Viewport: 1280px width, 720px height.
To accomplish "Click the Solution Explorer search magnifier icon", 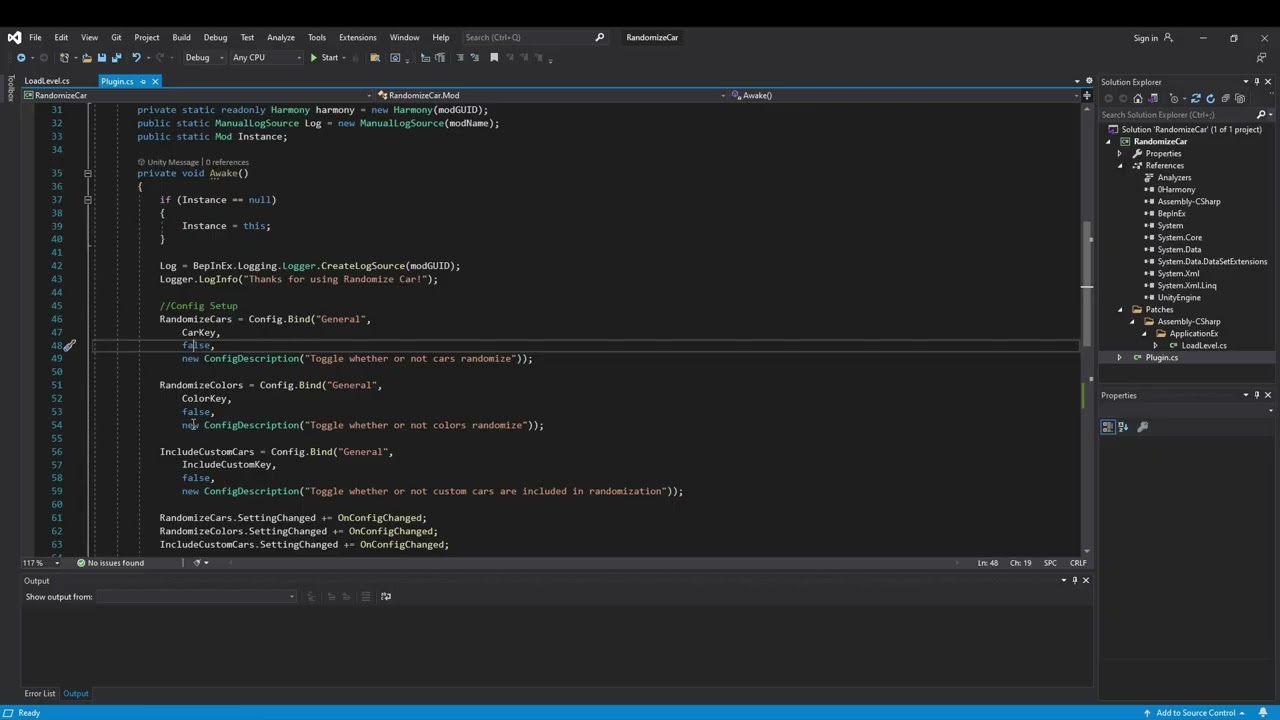I will 1260,114.
